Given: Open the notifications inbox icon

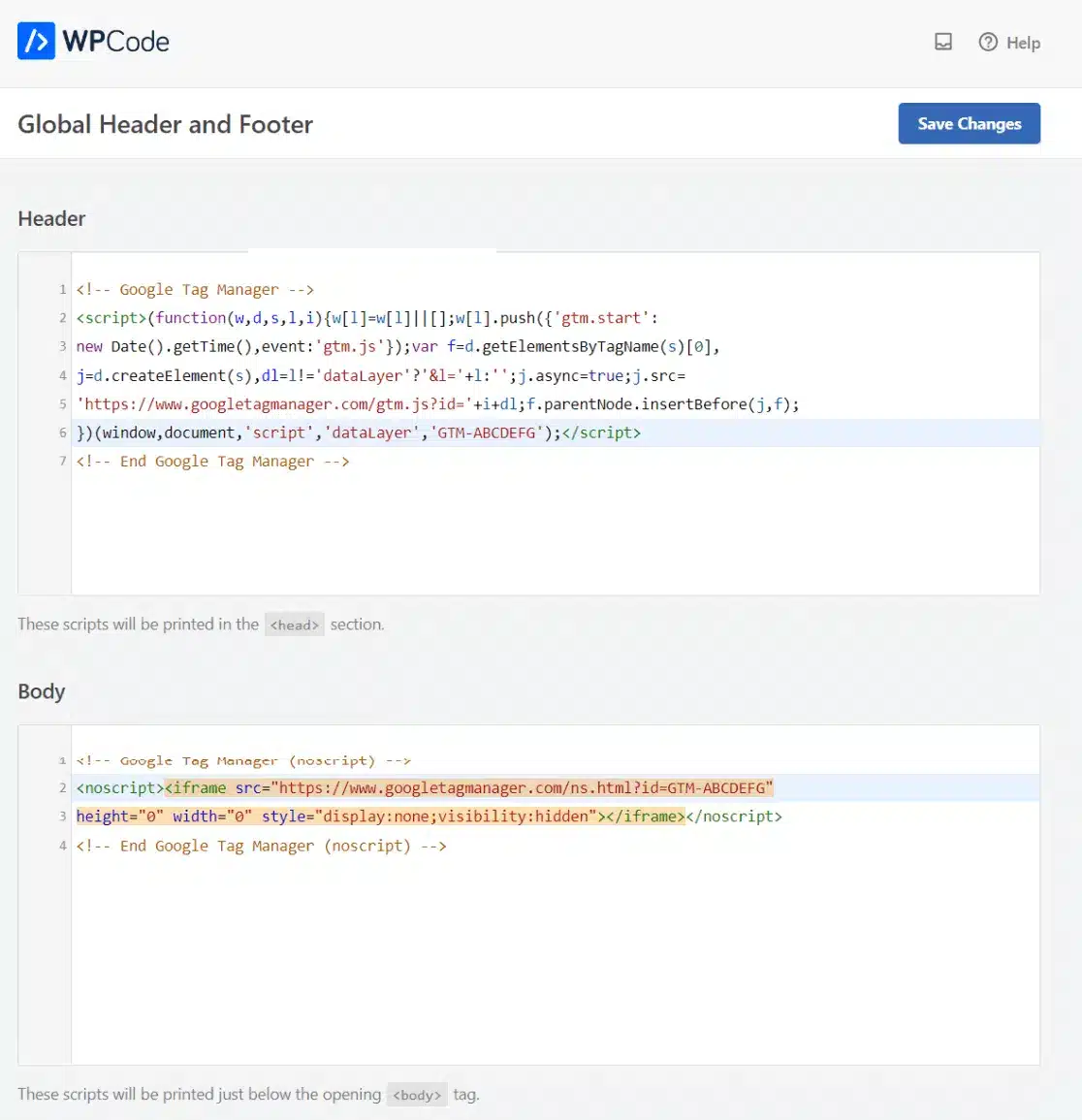Looking at the screenshot, I should (942, 42).
